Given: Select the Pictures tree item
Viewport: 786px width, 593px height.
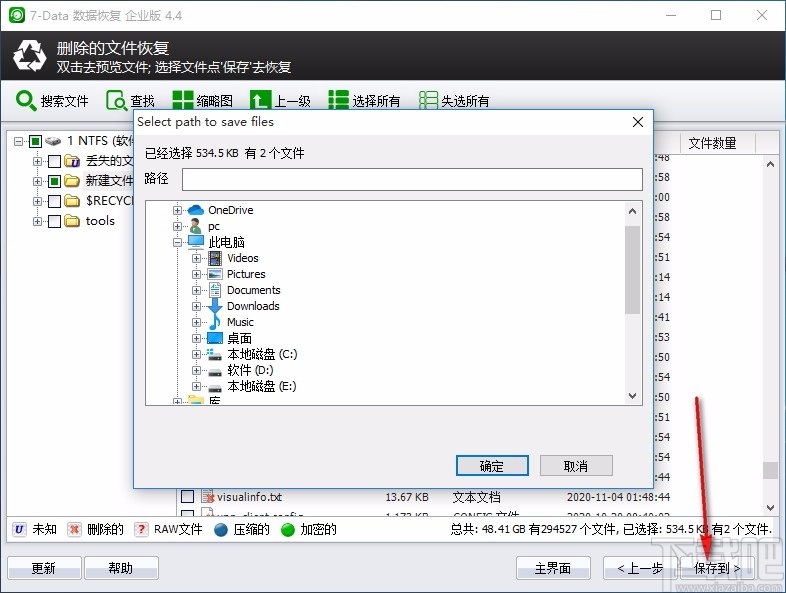Looking at the screenshot, I should point(246,274).
